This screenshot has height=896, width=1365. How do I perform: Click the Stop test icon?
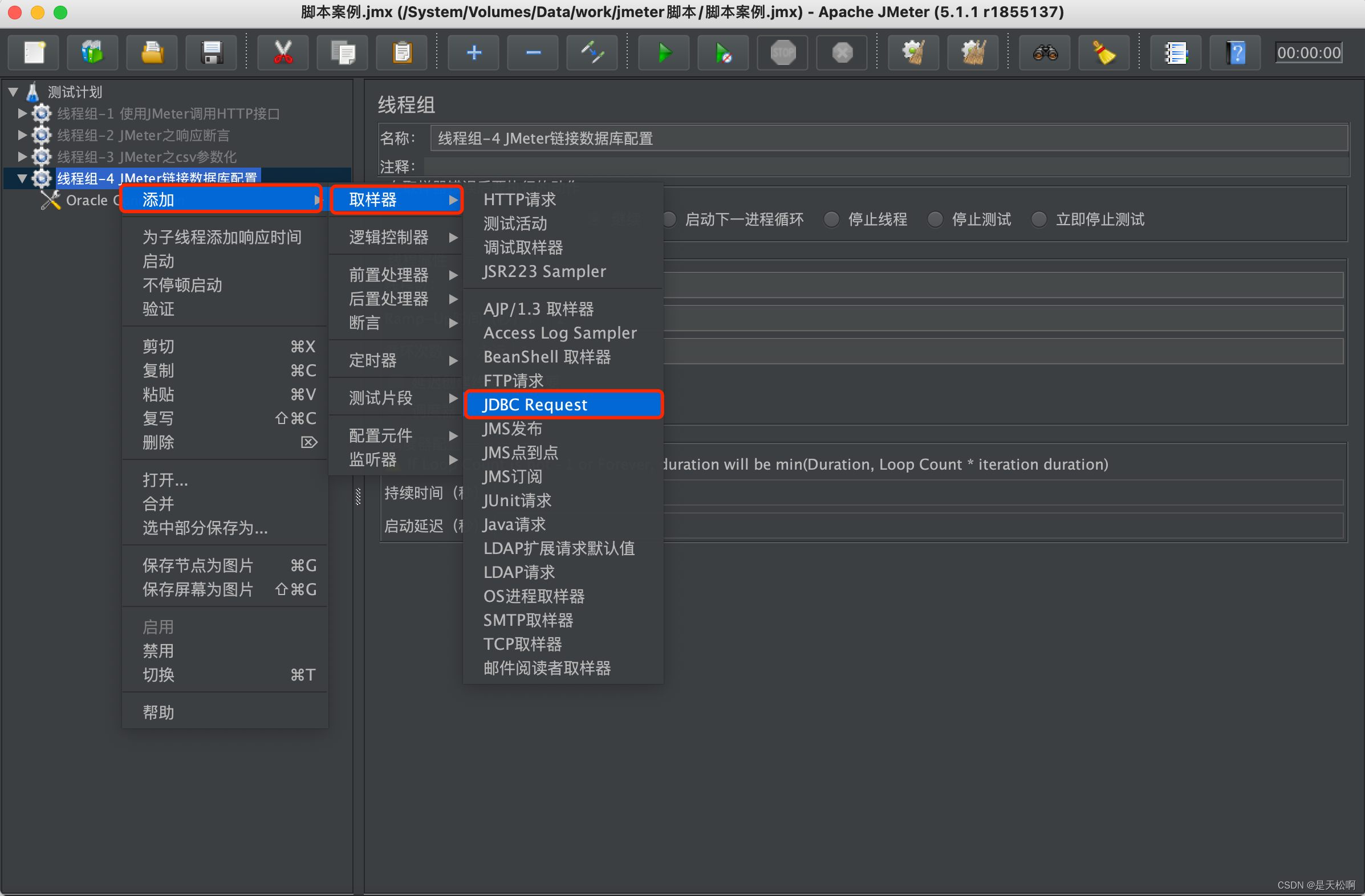(x=783, y=53)
